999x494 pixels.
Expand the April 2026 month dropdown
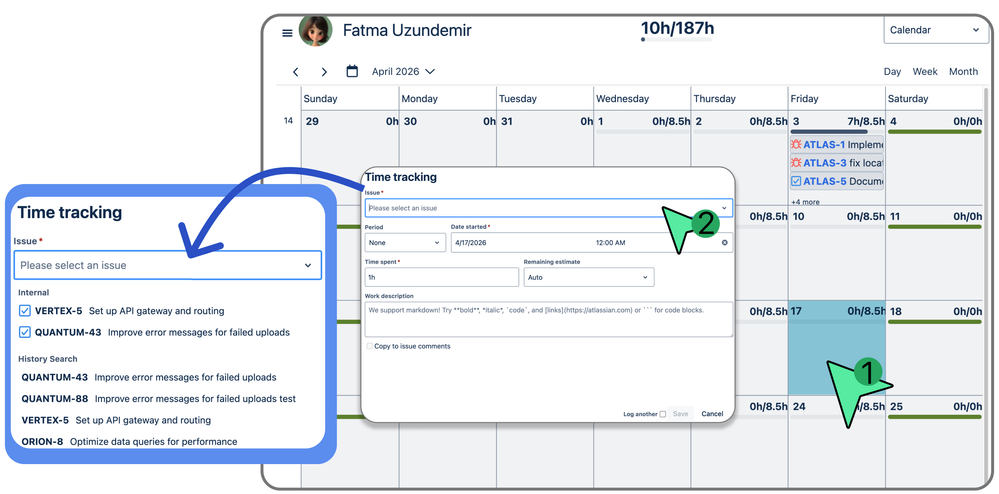pos(403,71)
